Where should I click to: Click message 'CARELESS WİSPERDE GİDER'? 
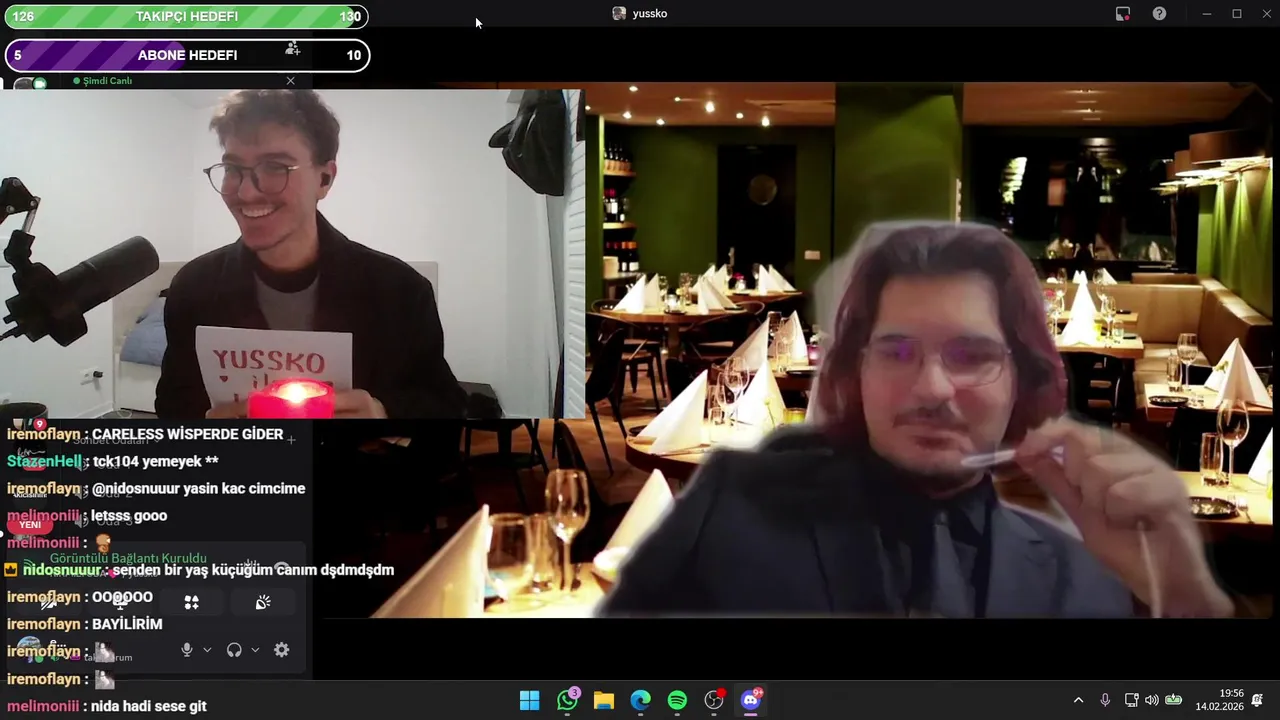(x=188, y=434)
